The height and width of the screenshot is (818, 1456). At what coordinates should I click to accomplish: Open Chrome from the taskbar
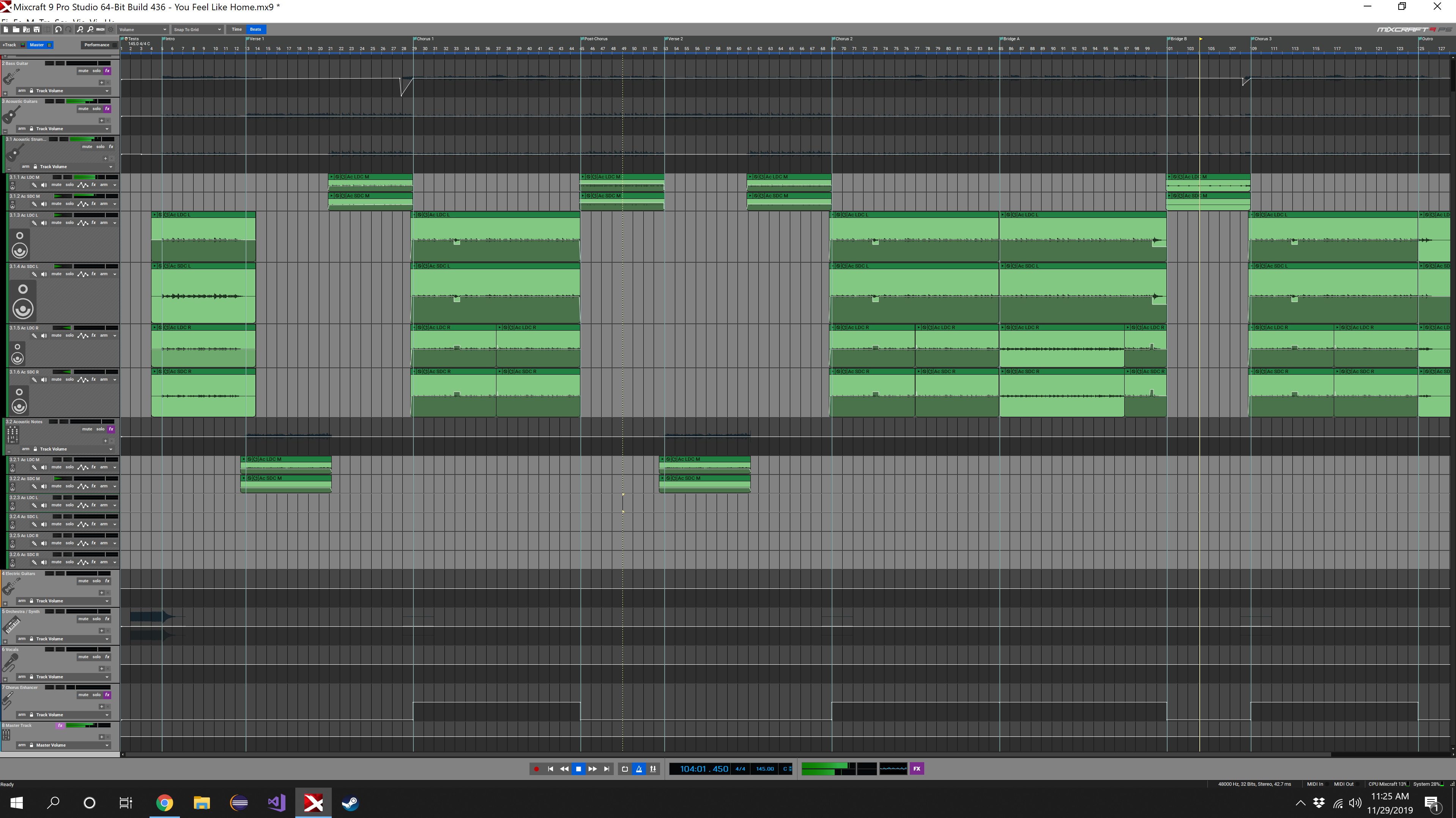pos(164,803)
